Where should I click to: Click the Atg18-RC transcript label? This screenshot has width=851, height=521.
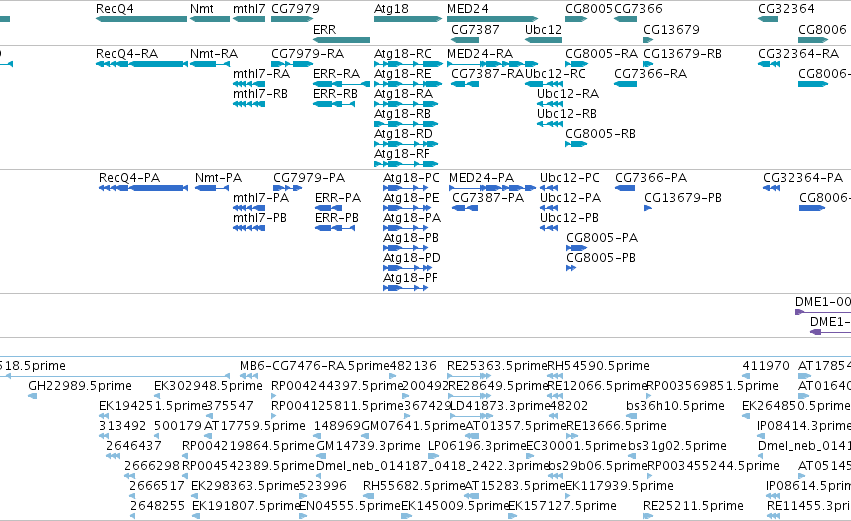(403, 54)
